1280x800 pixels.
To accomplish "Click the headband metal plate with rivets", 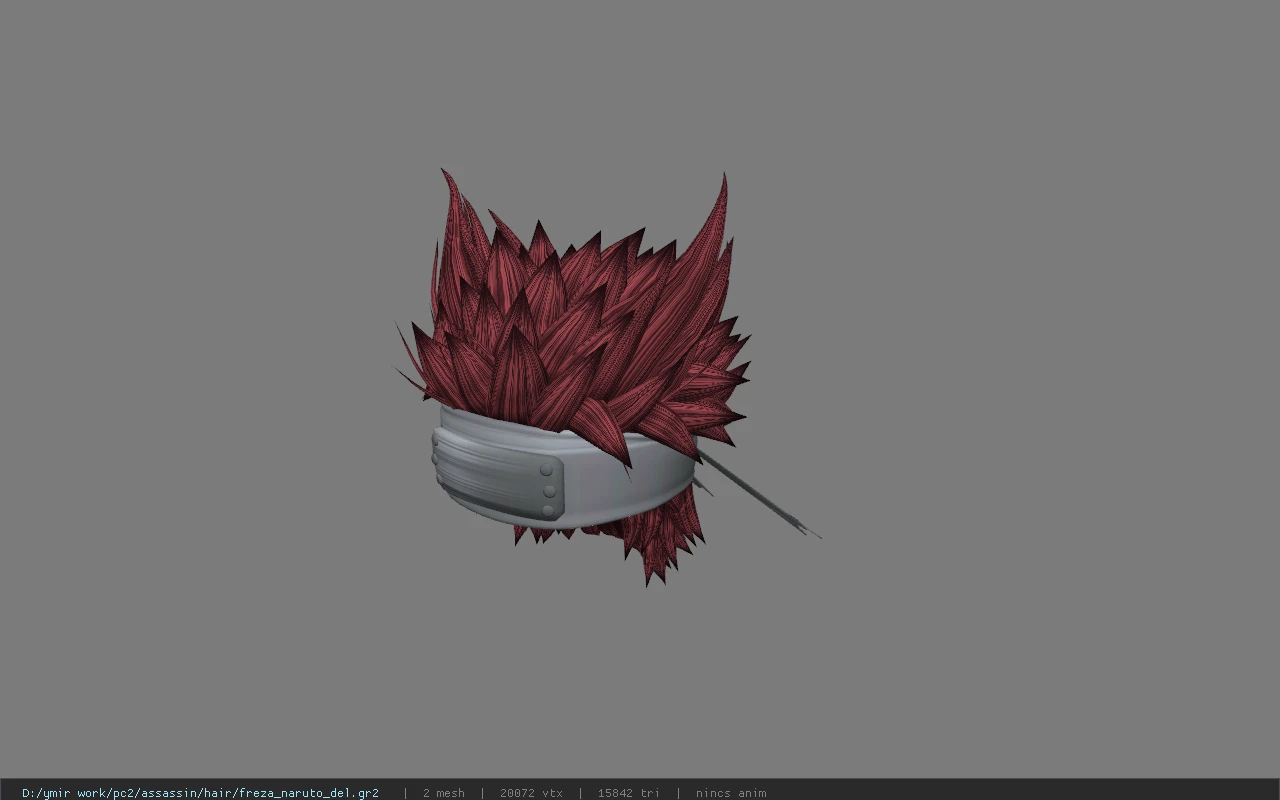I will coord(497,477).
